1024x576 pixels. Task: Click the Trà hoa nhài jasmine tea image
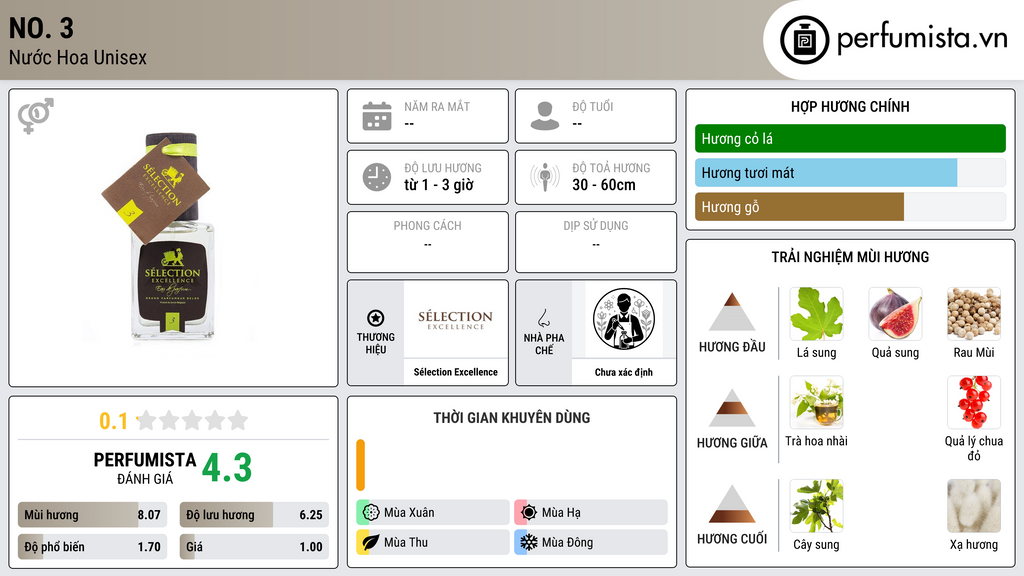(x=816, y=402)
